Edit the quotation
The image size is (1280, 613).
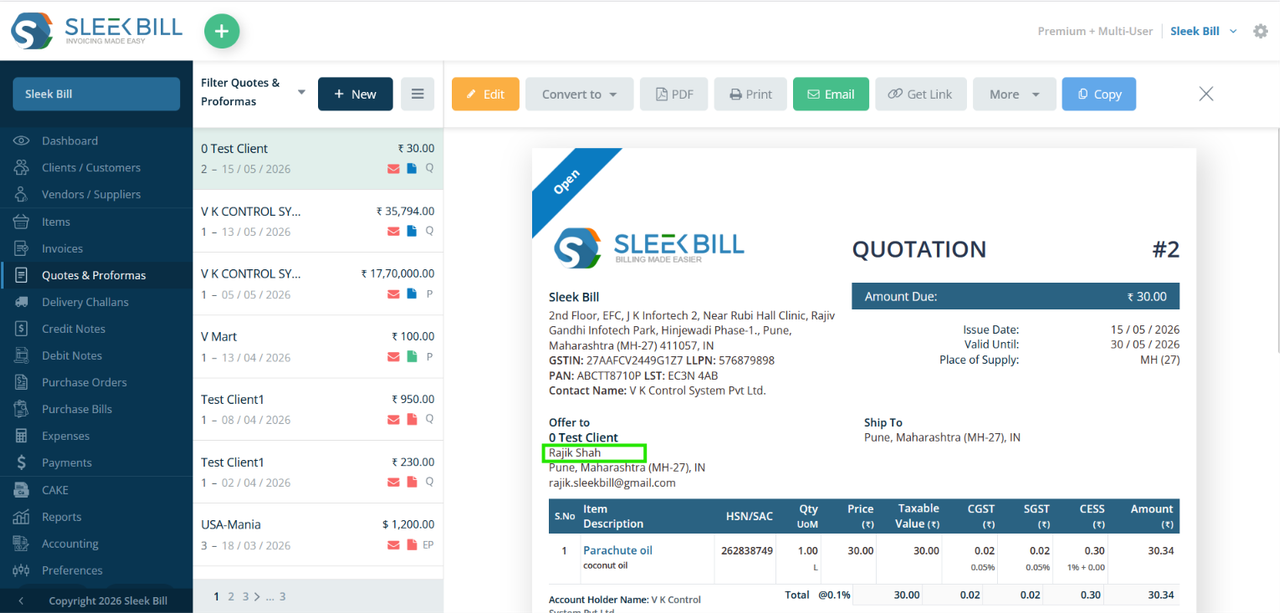485,94
